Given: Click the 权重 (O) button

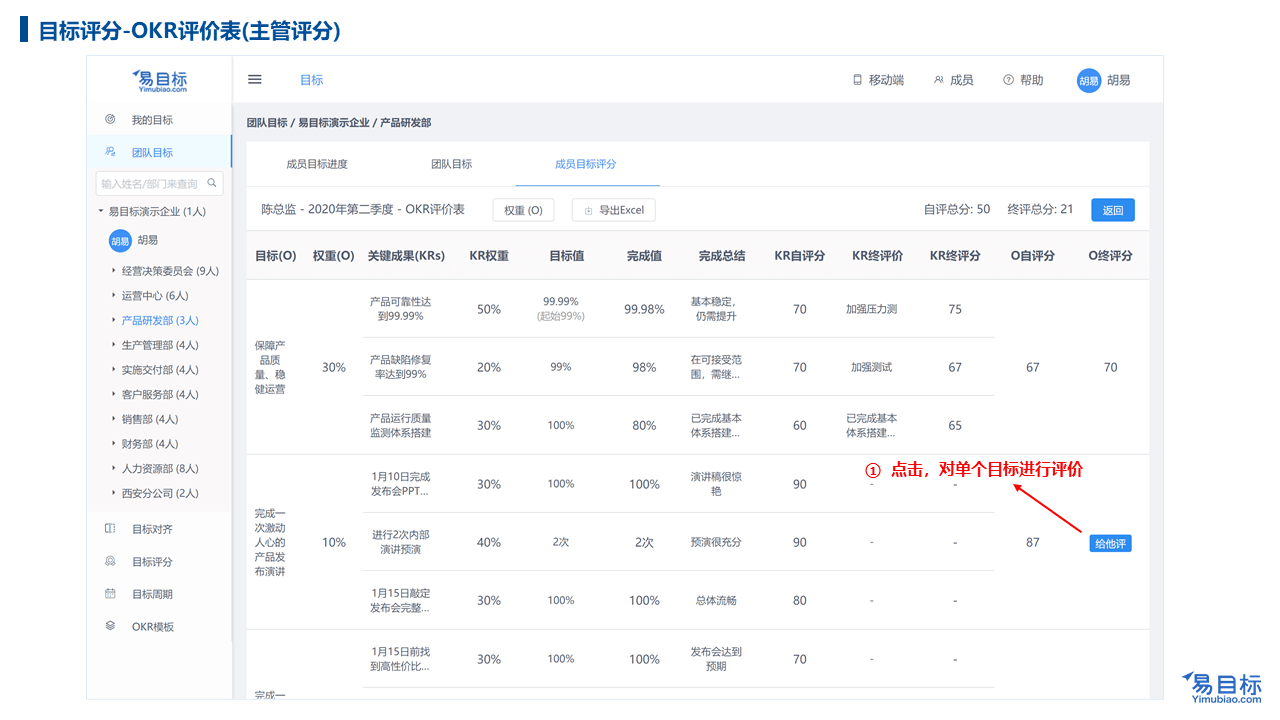Looking at the screenshot, I should (523, 210).
